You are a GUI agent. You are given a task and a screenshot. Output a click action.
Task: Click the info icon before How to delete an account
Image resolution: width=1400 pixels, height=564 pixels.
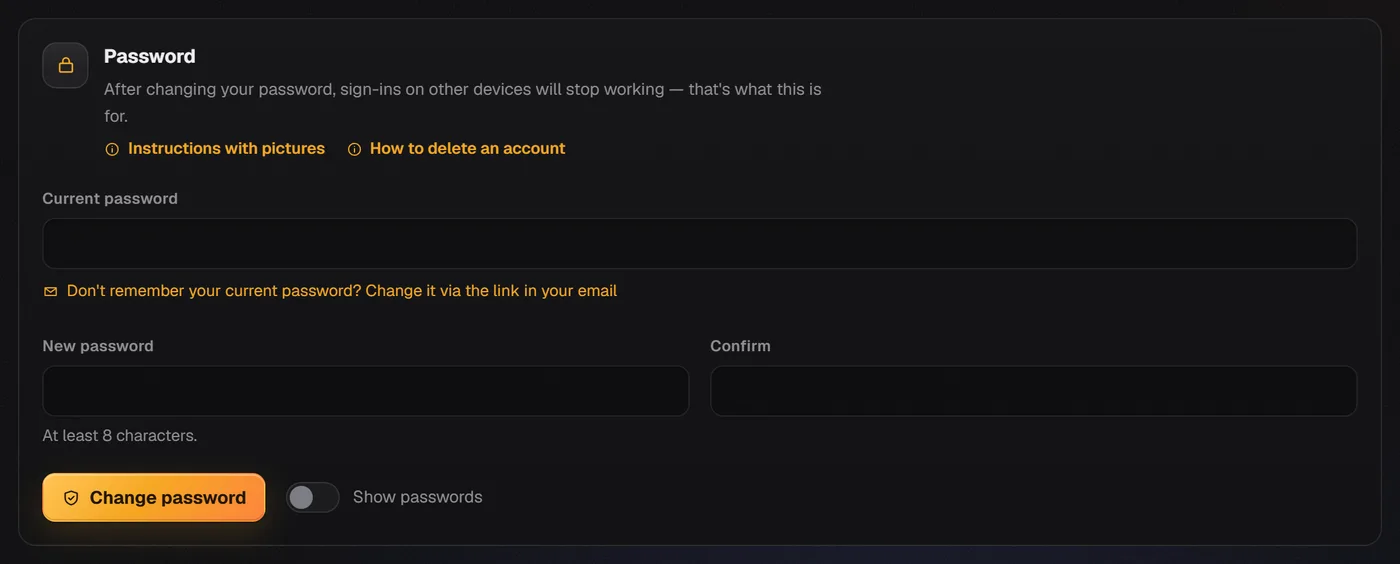[x=354, y=149]
